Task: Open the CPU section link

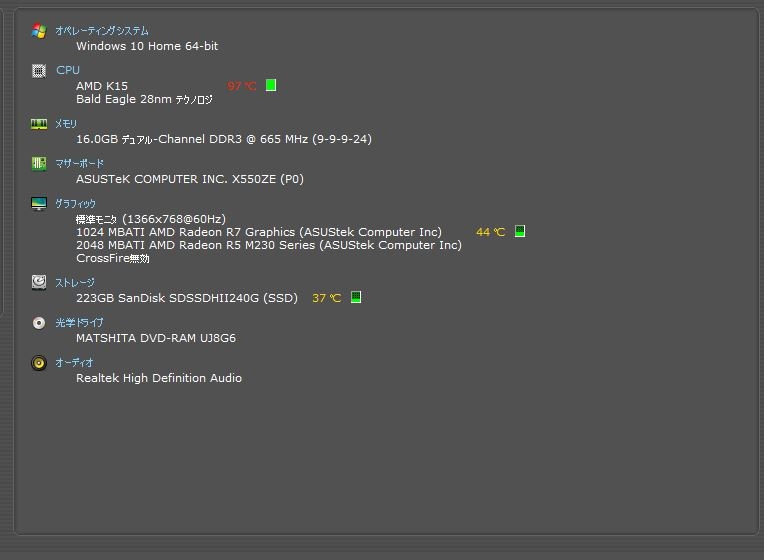Action: click(68, 70)
